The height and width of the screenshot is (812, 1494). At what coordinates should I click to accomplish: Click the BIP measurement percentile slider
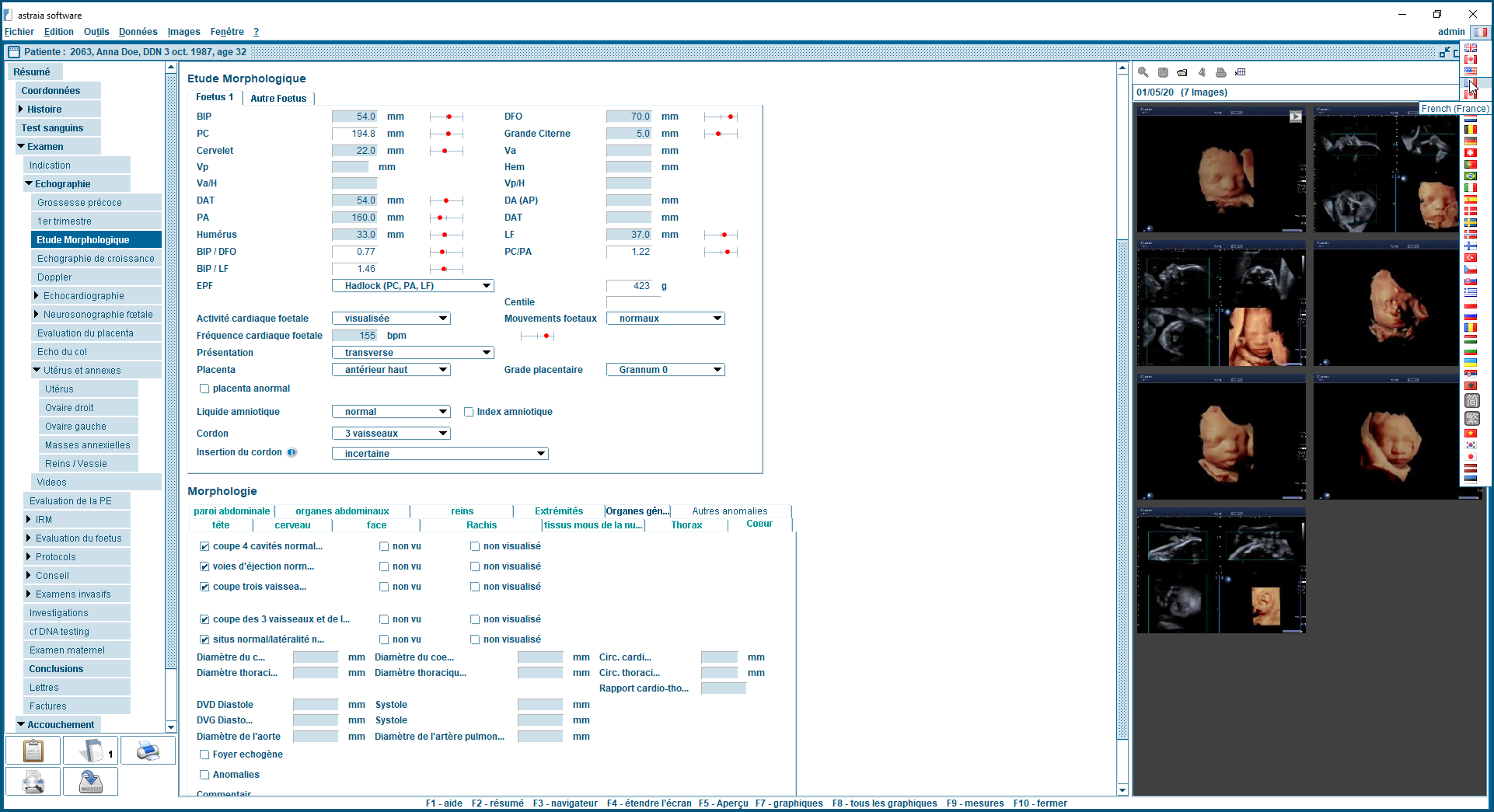pyautogui.click(x=446, y=117)
